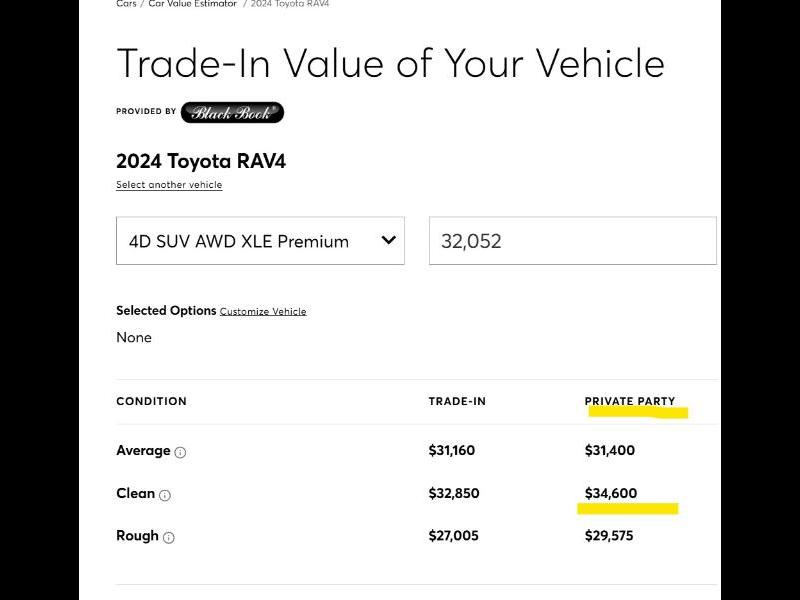
Task: Open the info tooltip beside Average condition
Action: [181, 451]
